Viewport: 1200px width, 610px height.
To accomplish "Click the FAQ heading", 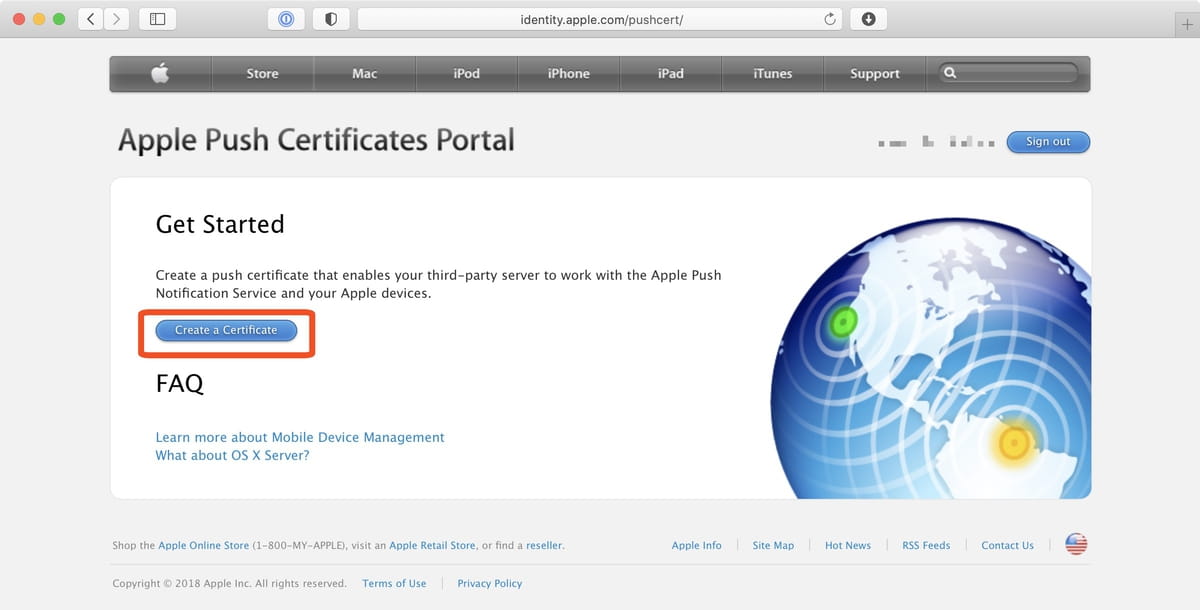I will [180, 383].
